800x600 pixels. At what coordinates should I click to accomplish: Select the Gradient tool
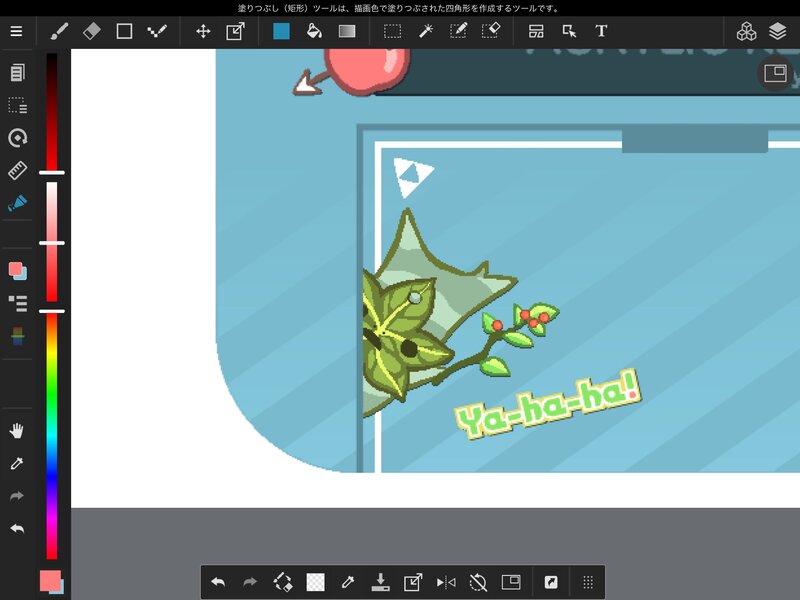[346, 31]
